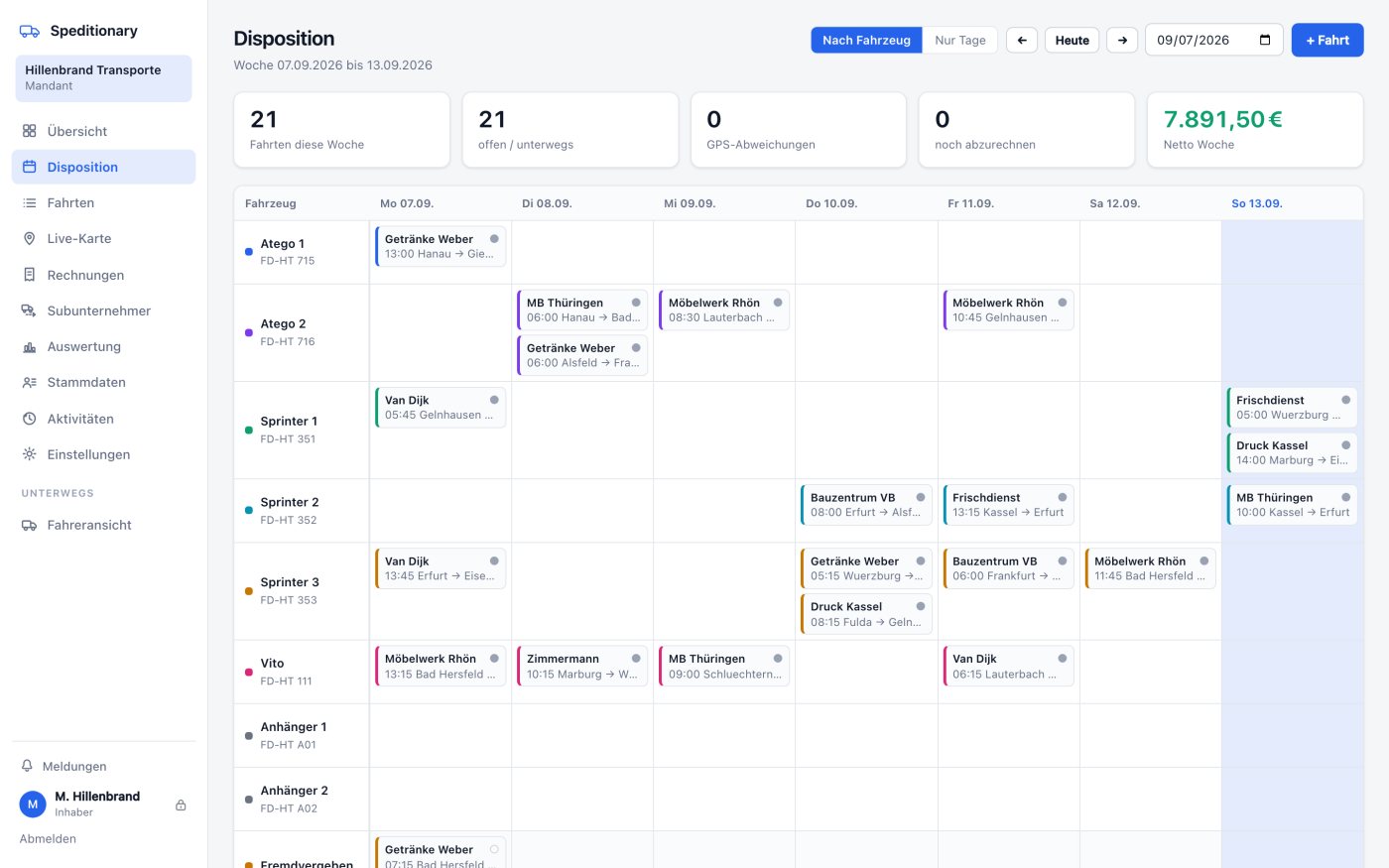Click the Fahrten list icon
Viewport: 1389px width, 868px height.
30,202
